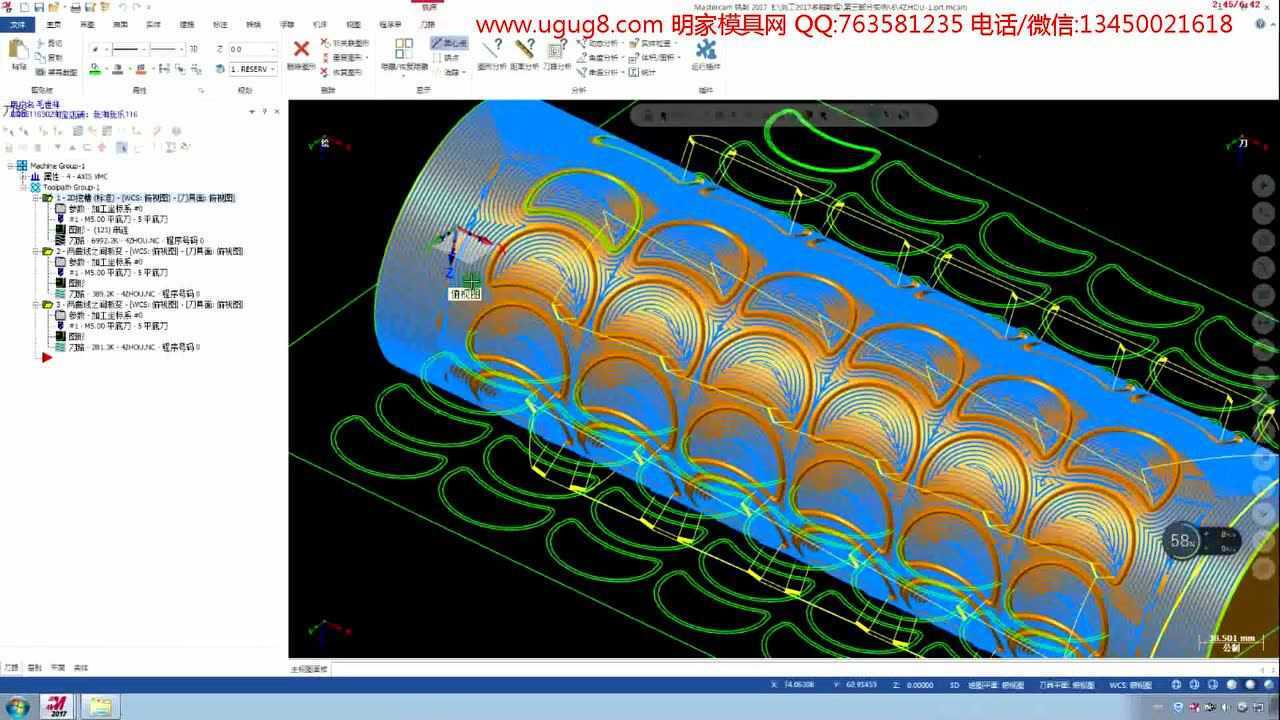Toggle the 3D construction mode indicator
Viewport: 1280px width, 720px height.
pyautogui.click(x=954, y=685)
